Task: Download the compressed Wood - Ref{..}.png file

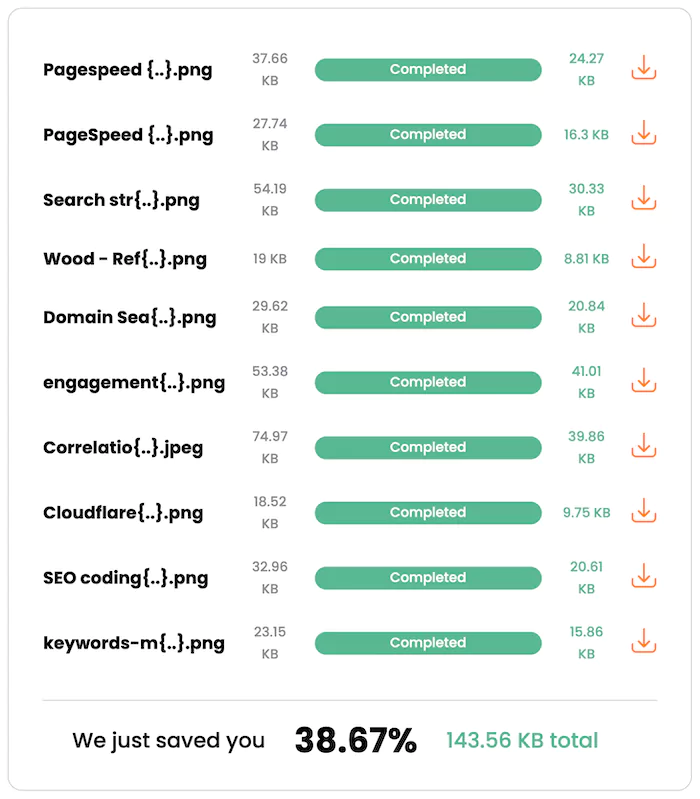Action: [643, 258]
